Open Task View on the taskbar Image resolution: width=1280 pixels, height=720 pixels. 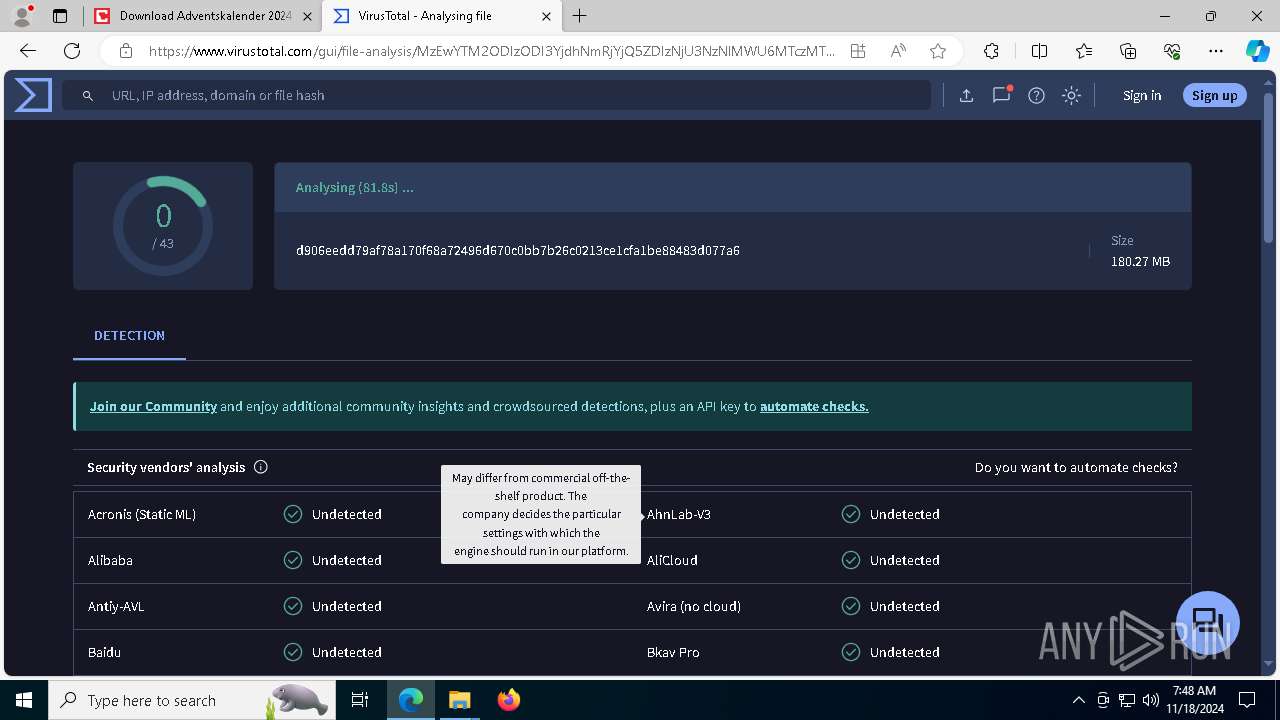[360, 700]
